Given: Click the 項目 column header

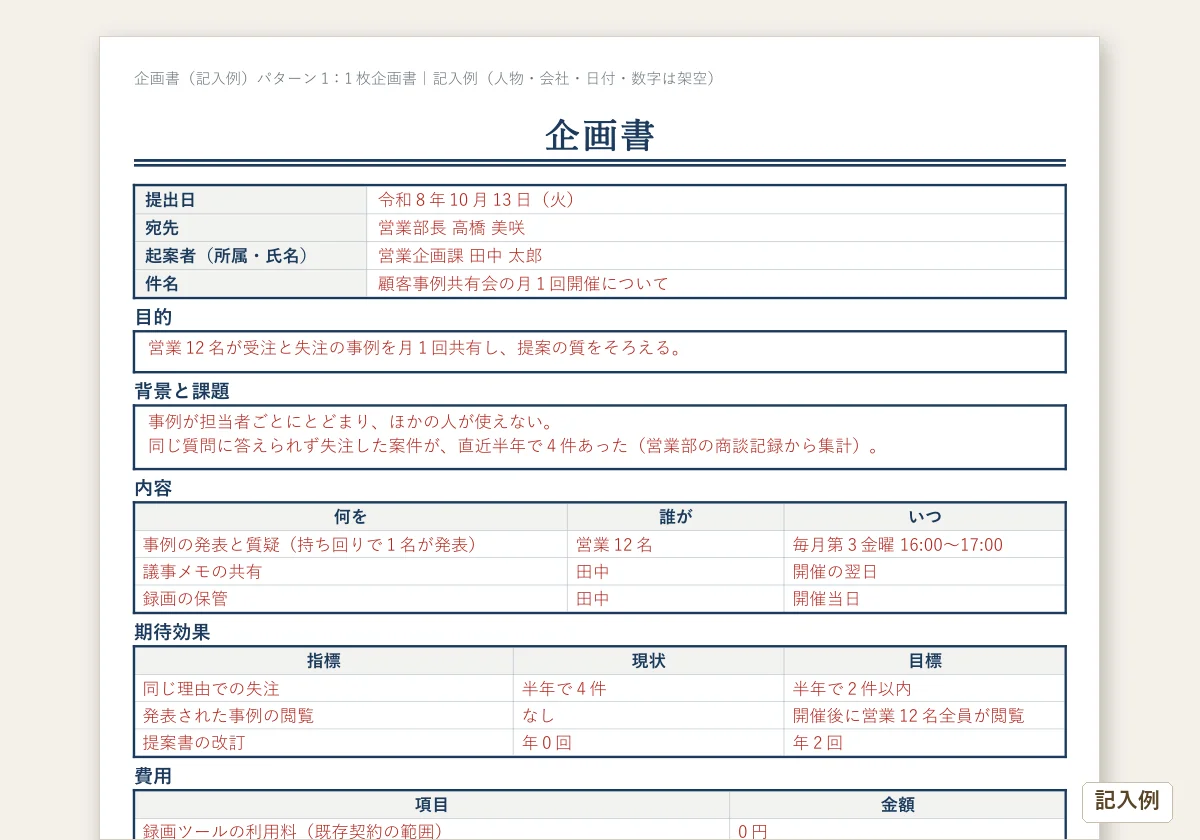Looking at the screenshot, I should click(432, 805).
